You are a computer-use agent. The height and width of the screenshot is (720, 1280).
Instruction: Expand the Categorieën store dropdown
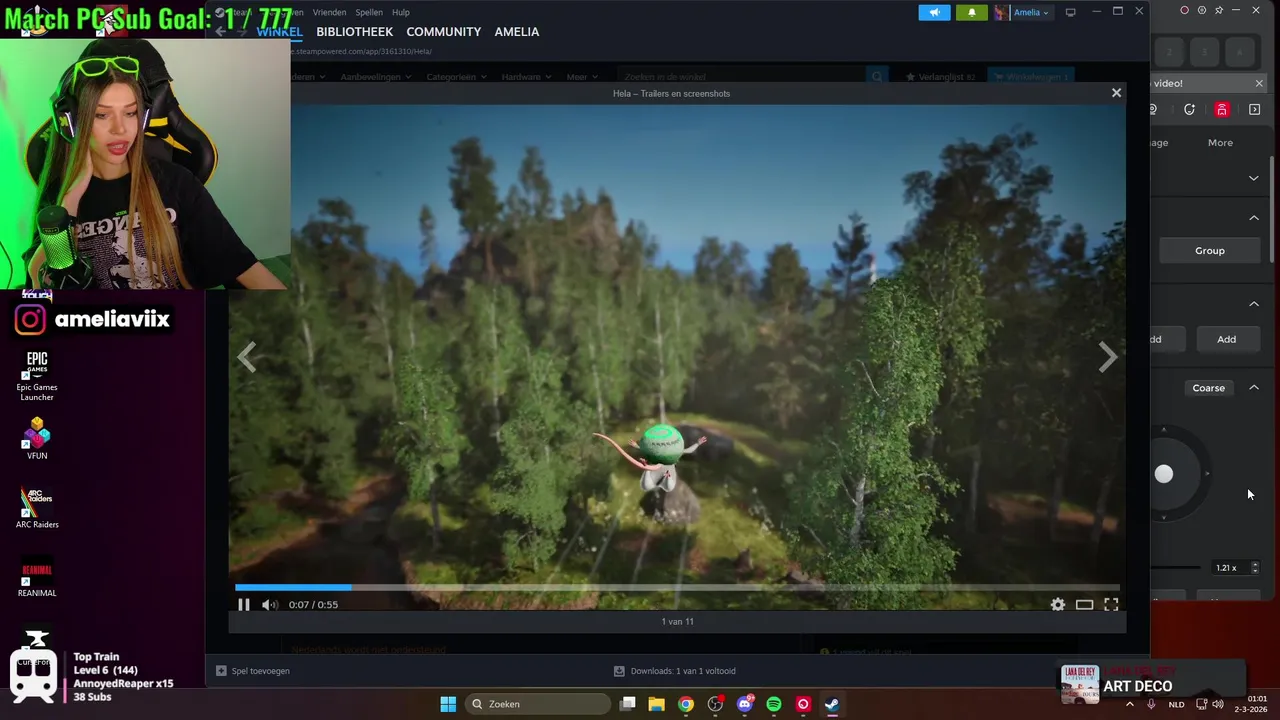pos(456,77)
